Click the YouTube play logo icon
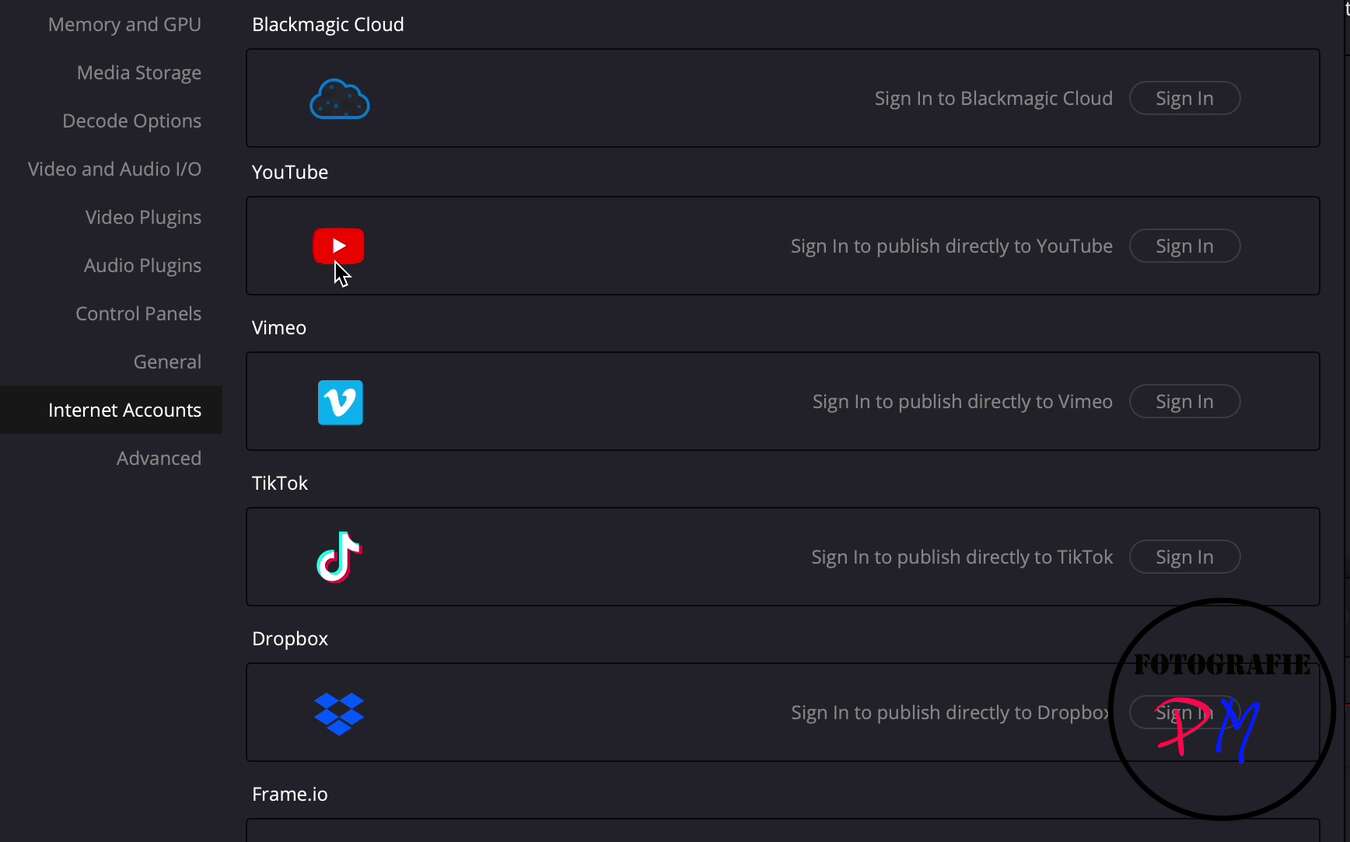Viewport: 1350px width, 842px height. pos(339,246)
